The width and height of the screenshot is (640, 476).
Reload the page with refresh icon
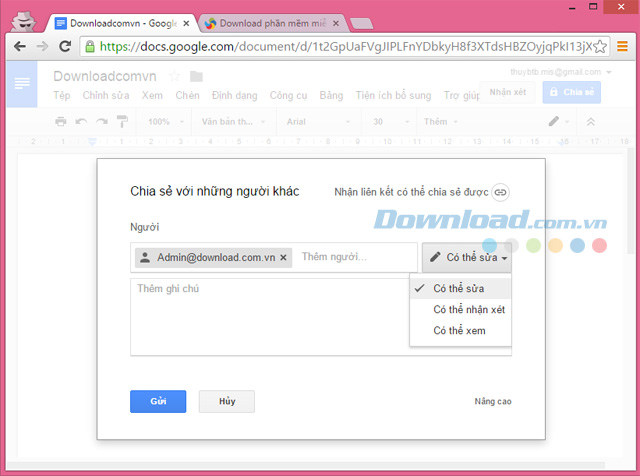[x=65, y=47]
